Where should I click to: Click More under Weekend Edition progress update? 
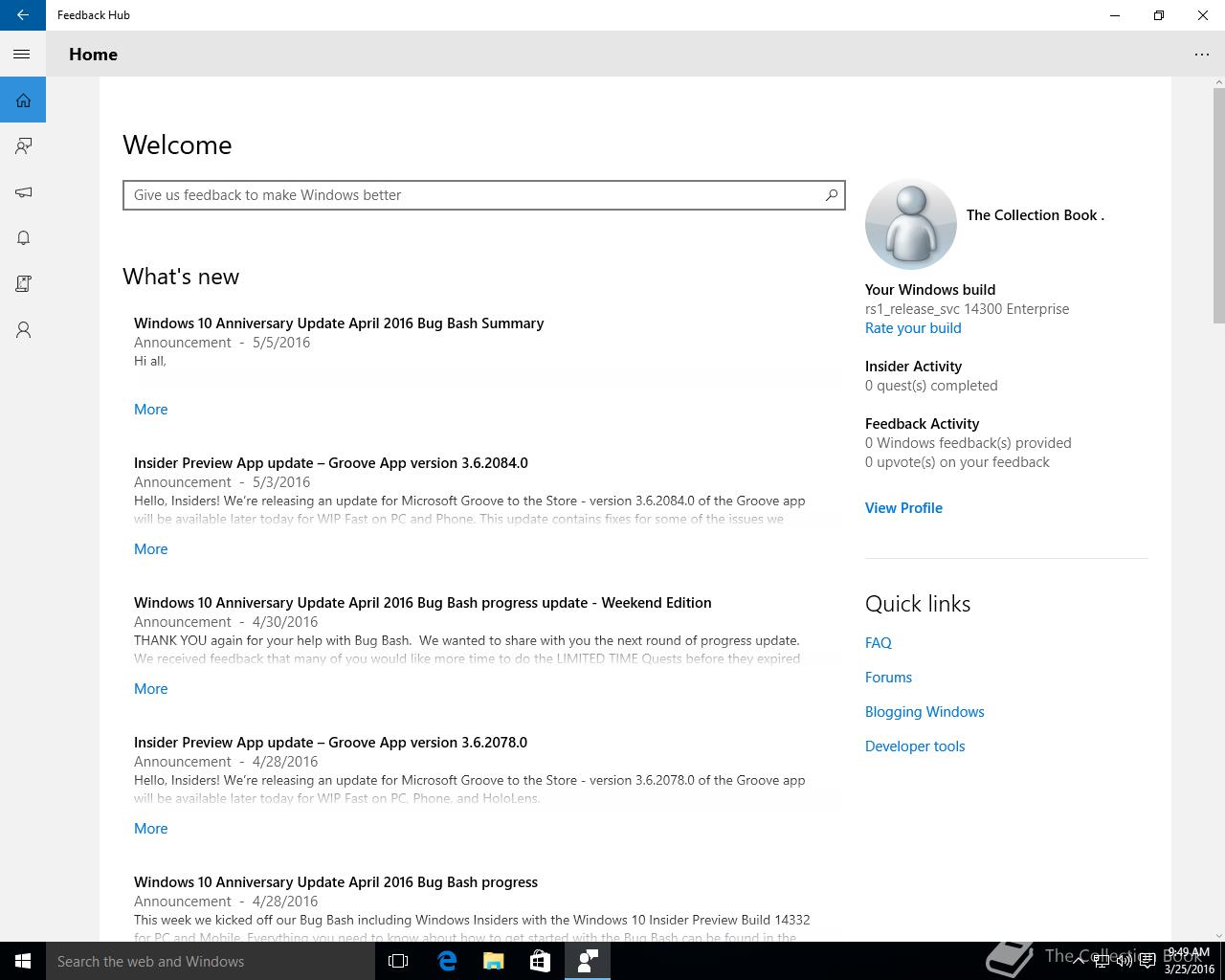coord(150,689)
